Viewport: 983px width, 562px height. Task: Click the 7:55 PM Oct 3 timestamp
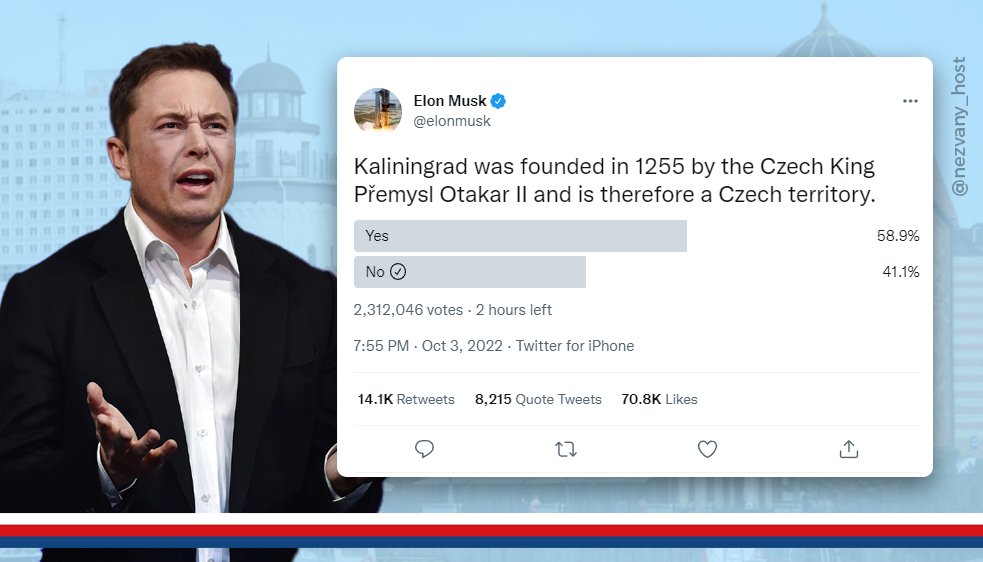430,346
